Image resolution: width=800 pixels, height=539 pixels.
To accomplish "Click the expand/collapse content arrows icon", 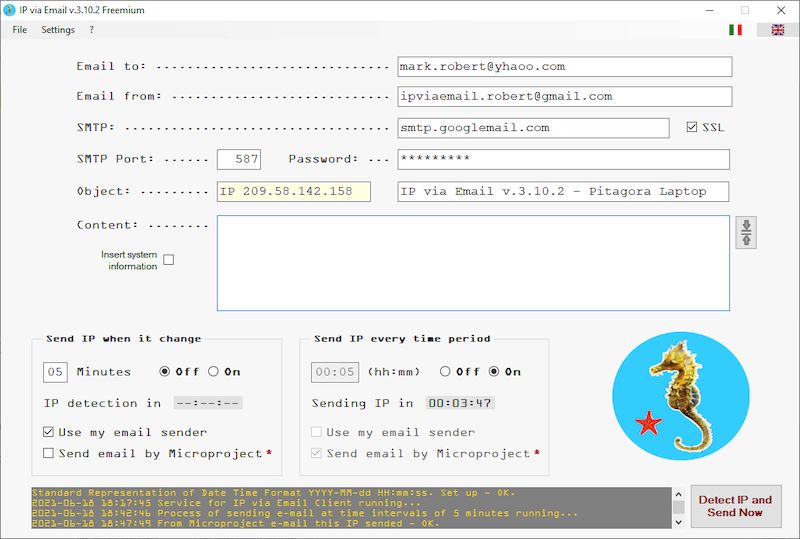I will 746,233.
